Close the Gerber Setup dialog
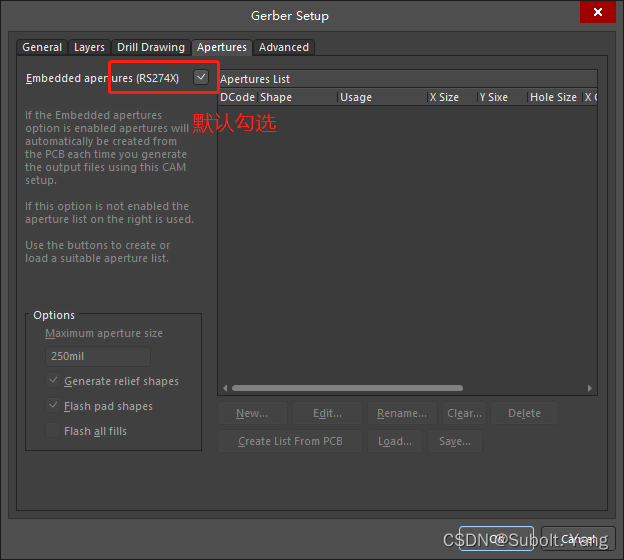The height and width of the screenshot is (560, 624). coord(598,13)
